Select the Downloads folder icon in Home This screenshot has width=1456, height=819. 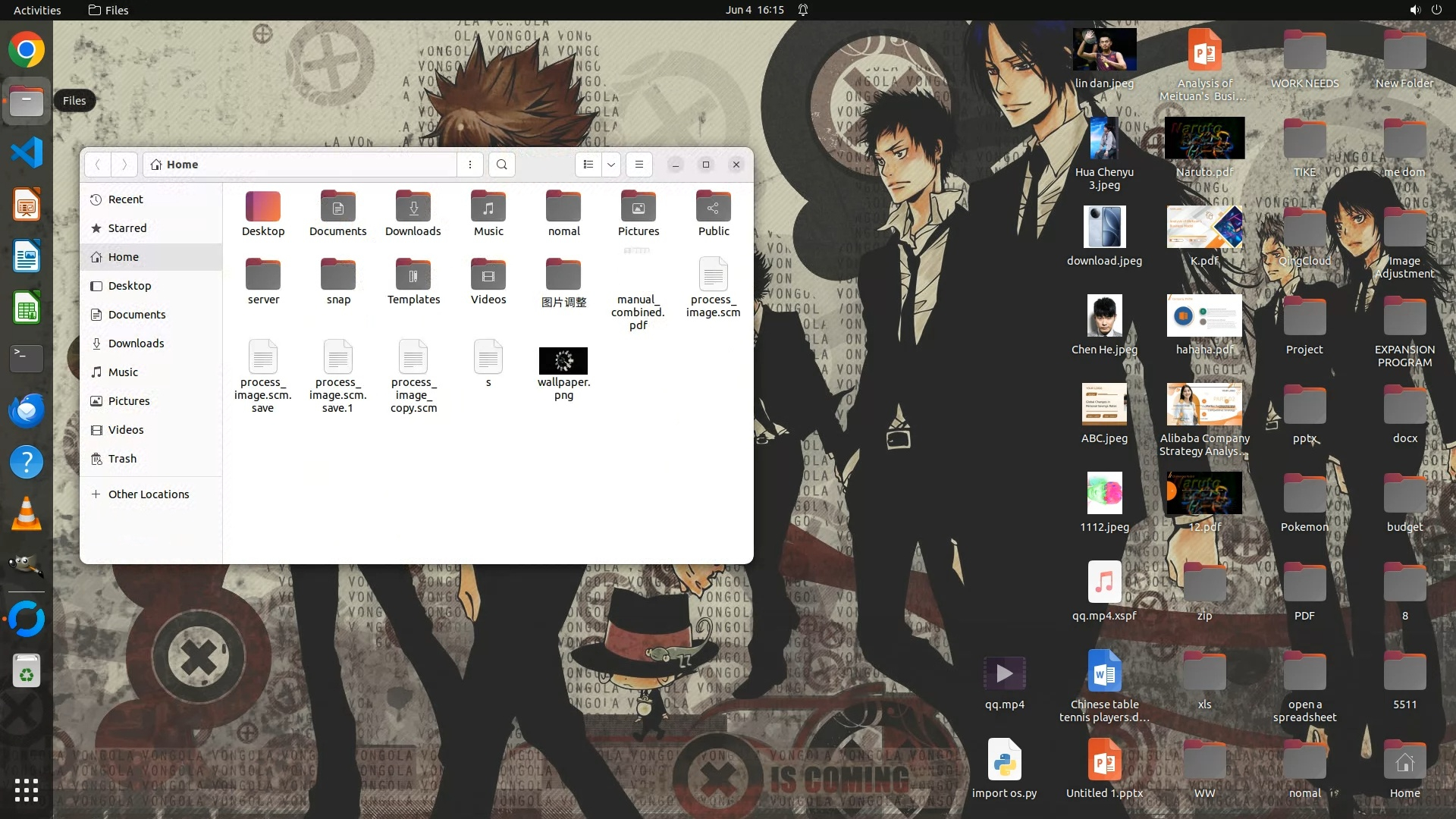point(413,207)
